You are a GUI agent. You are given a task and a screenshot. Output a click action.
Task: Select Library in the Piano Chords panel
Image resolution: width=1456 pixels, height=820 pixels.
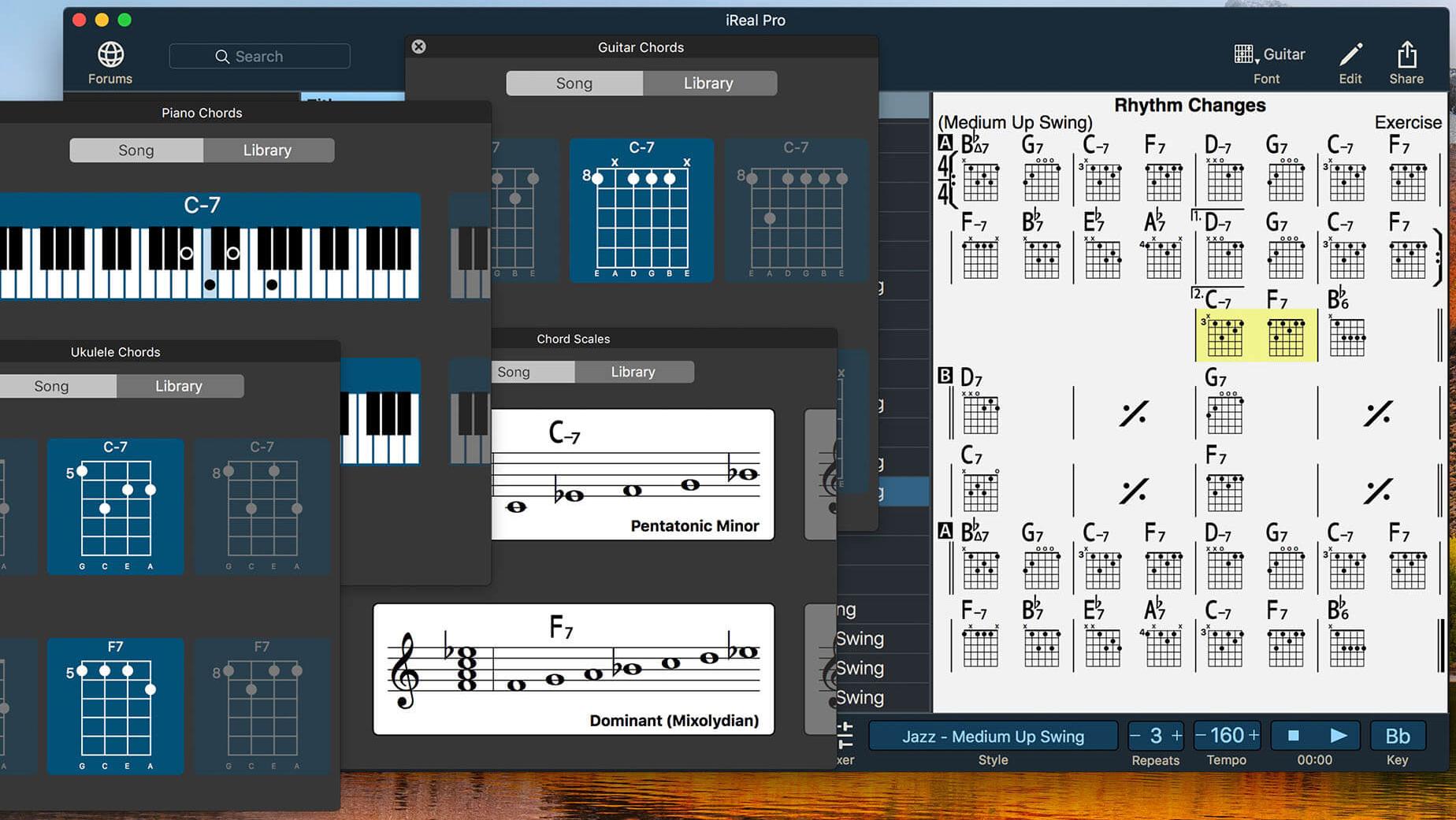(x=268, y=150)
